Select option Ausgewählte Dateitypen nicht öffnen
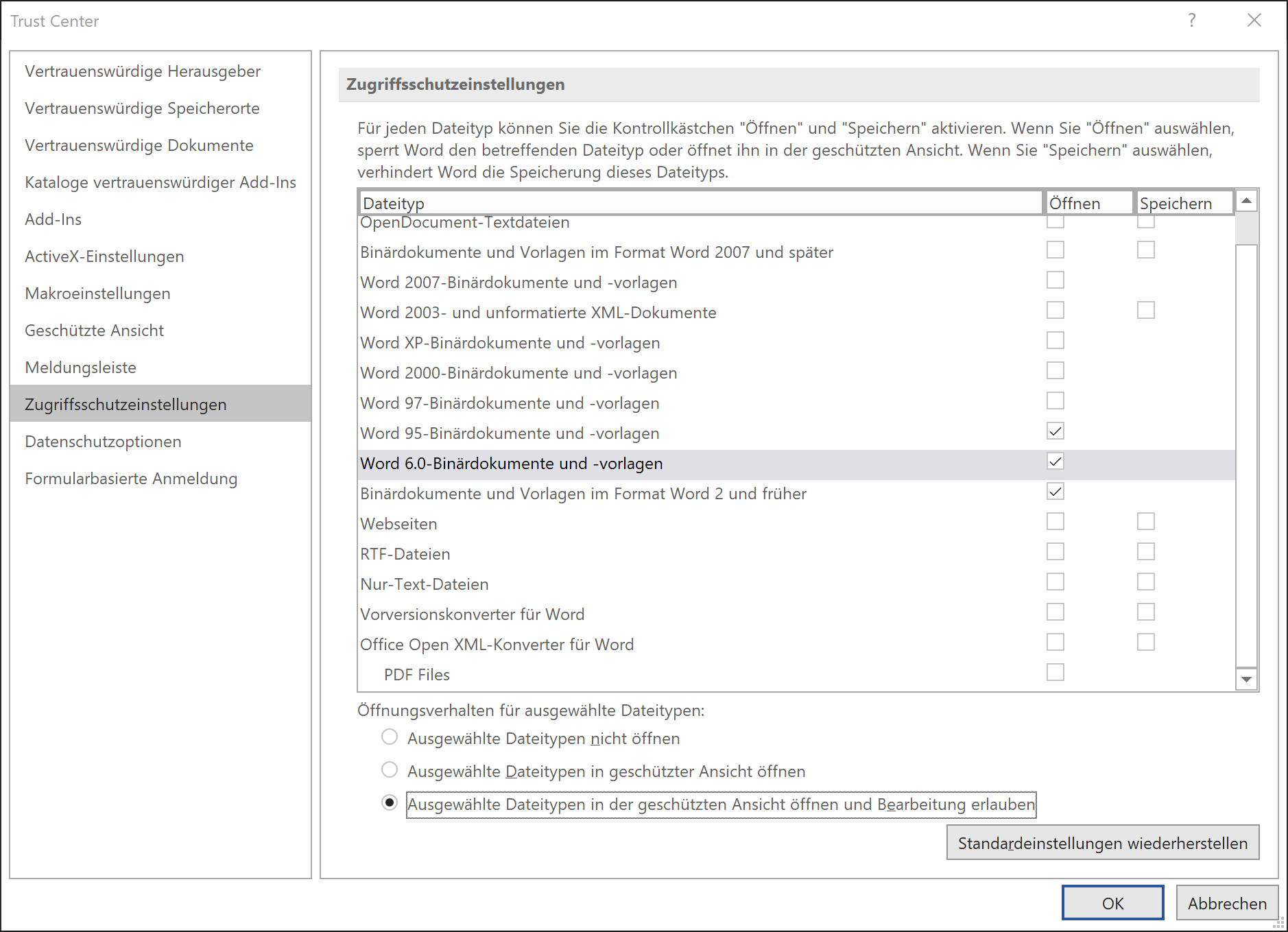The width and height of the screenshot is (1288, 932). (390, 737)
